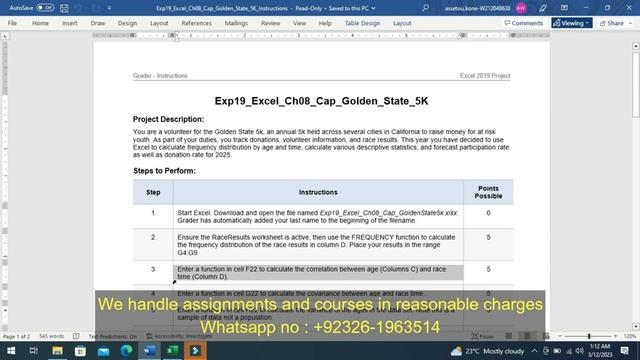The image size is (640, 360).
Task: Click the proofing book icon in status bar
Action: [76, 336]
